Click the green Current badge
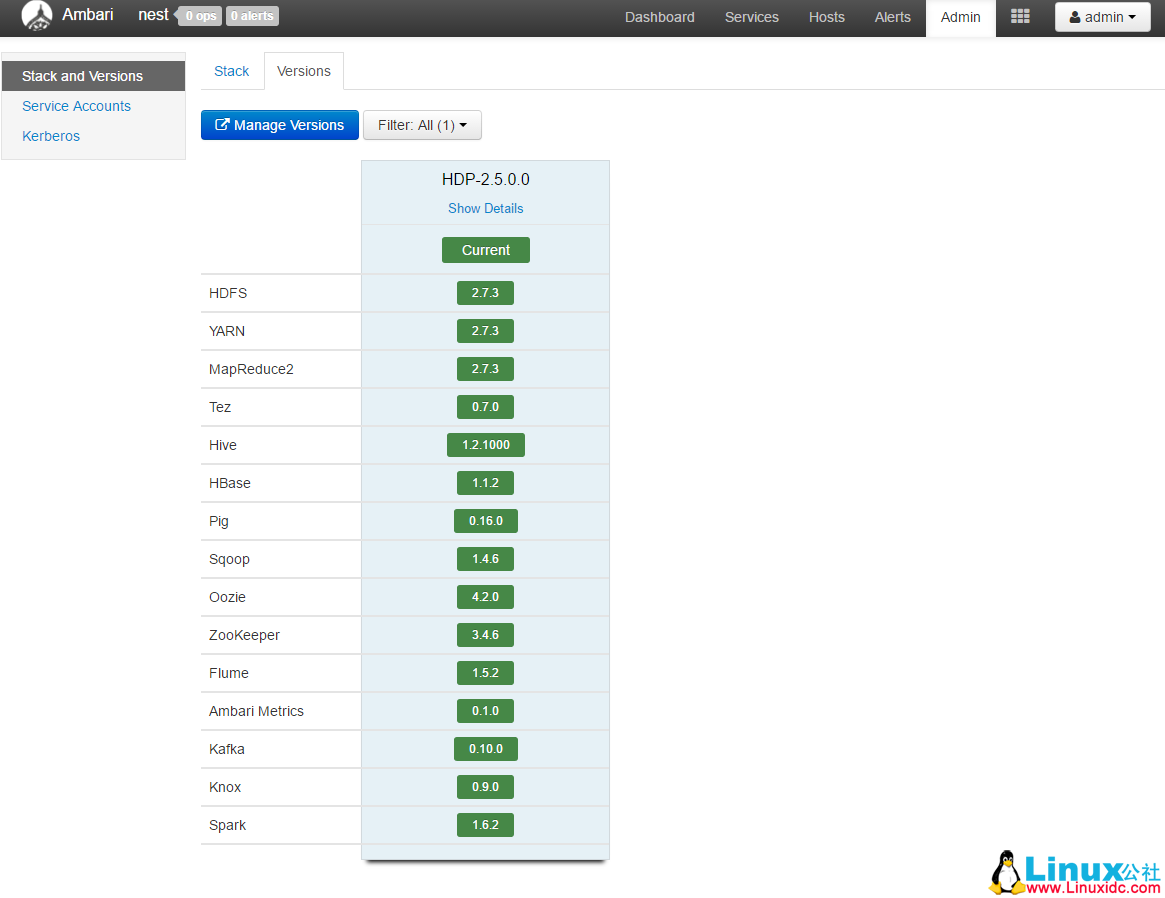1165x898 pixels. click(485, 250)
